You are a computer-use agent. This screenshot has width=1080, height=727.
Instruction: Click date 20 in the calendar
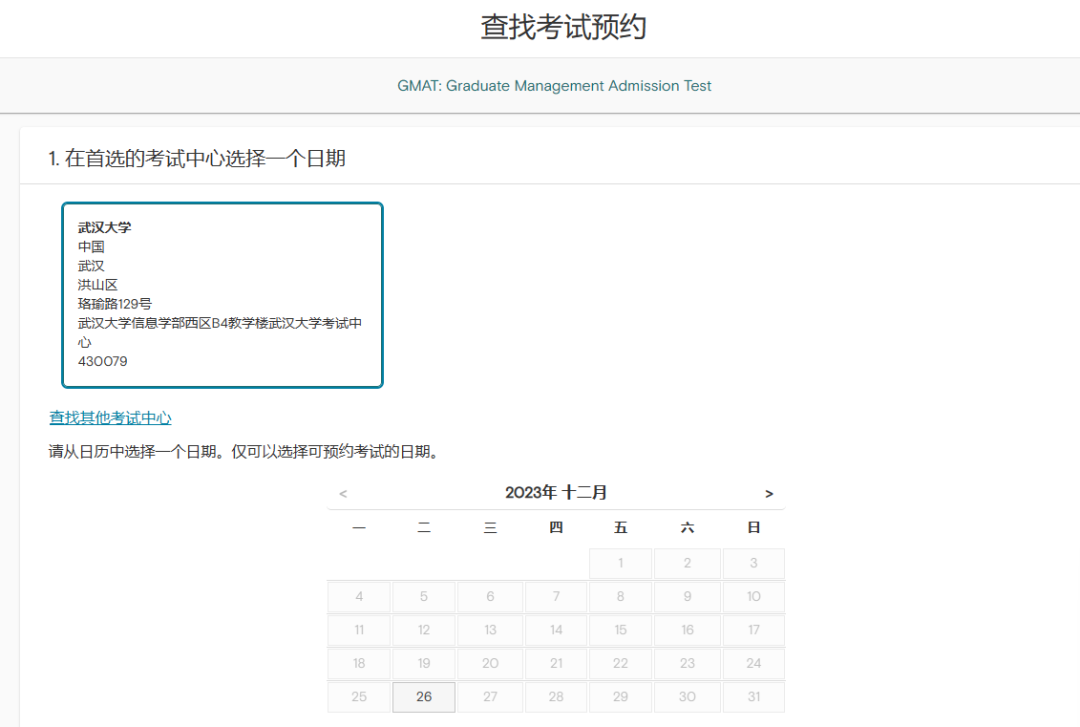490,663
